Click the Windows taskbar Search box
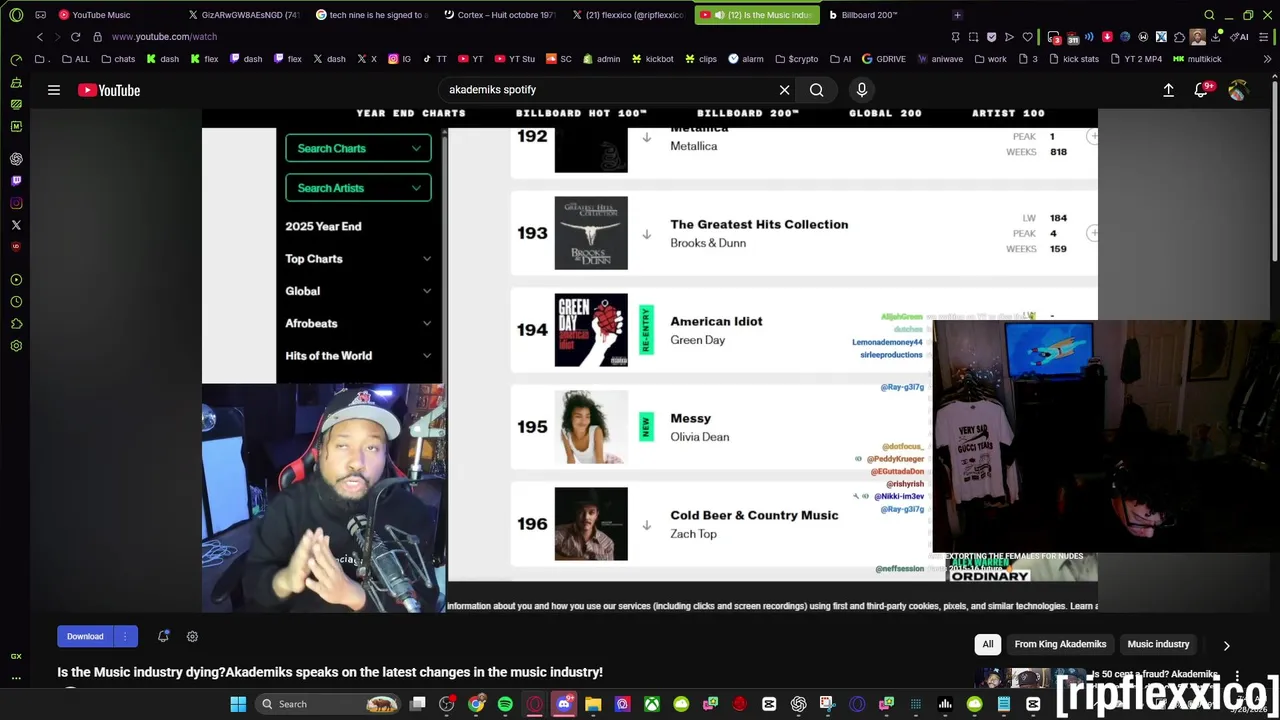Screen dimensions: 1280x720 pos(328,704)
